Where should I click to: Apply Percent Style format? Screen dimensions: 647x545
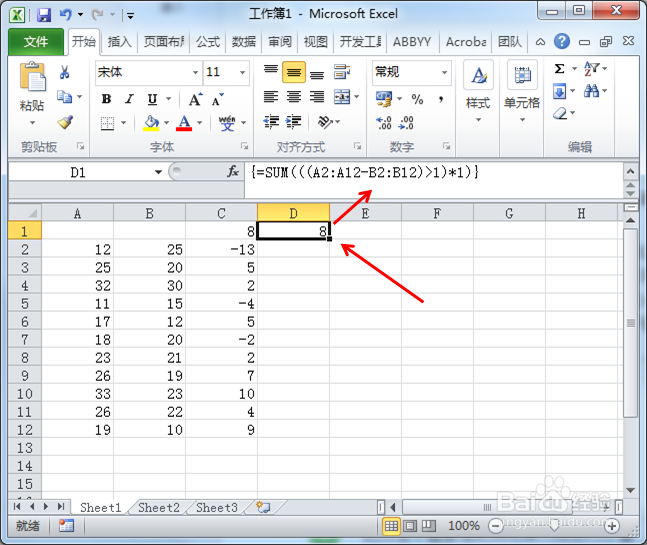click(x=417, y=99)
